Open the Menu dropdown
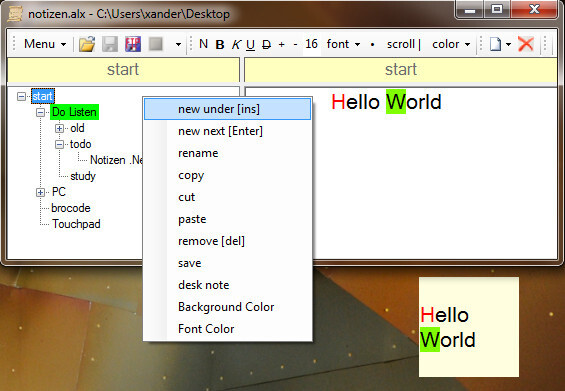The image size is (565, 391). [x=45, y=44]
